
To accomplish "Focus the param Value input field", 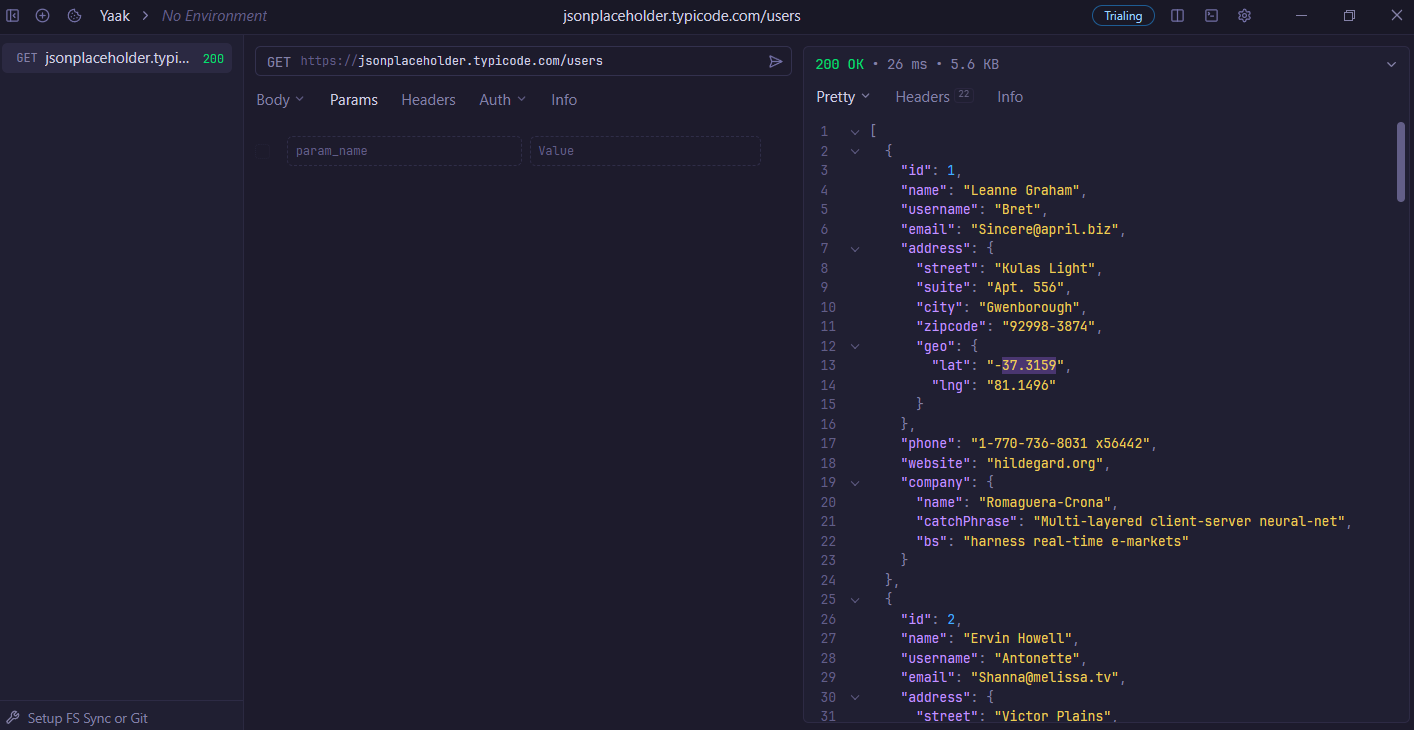I will (x=645, y=151).
